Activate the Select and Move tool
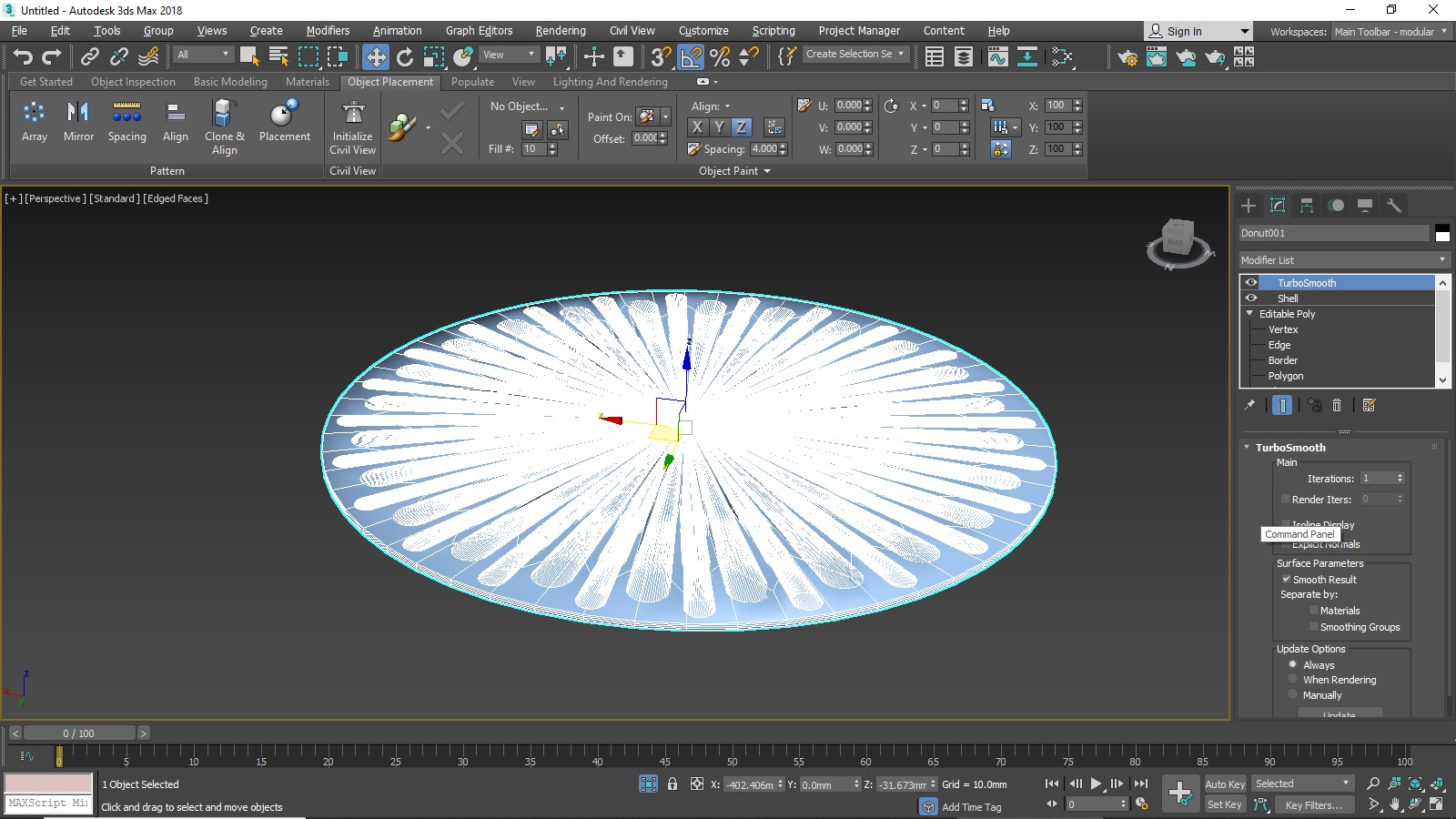The height and width of the screenshot is (819, 1456). point(375,56)
